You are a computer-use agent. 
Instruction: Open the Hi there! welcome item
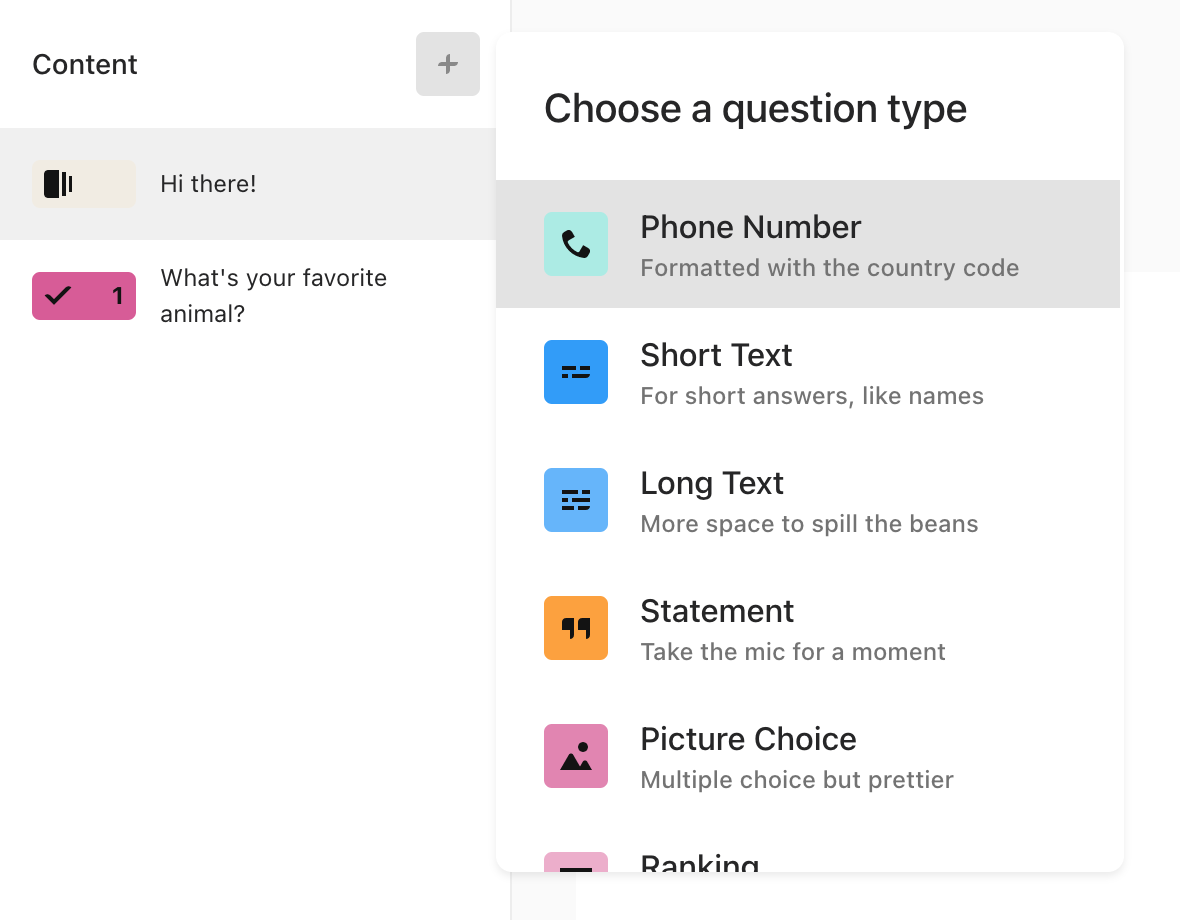click(x=248, y=184)
